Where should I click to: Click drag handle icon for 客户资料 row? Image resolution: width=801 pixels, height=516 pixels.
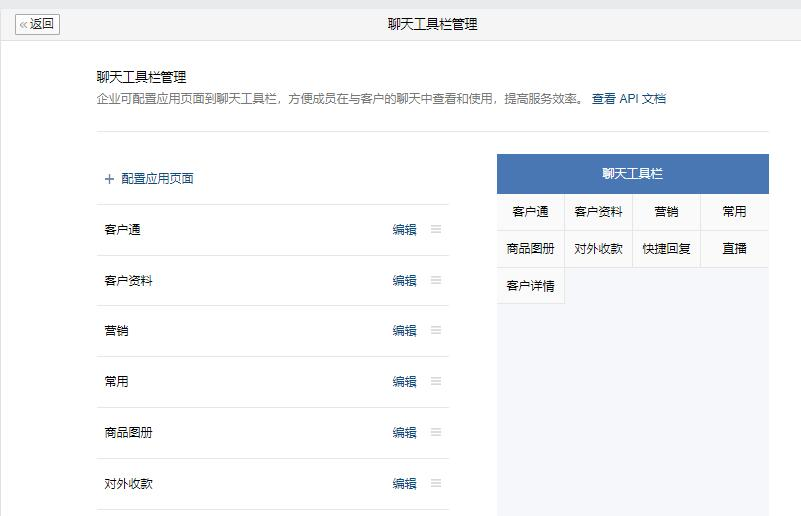(436, 280)
